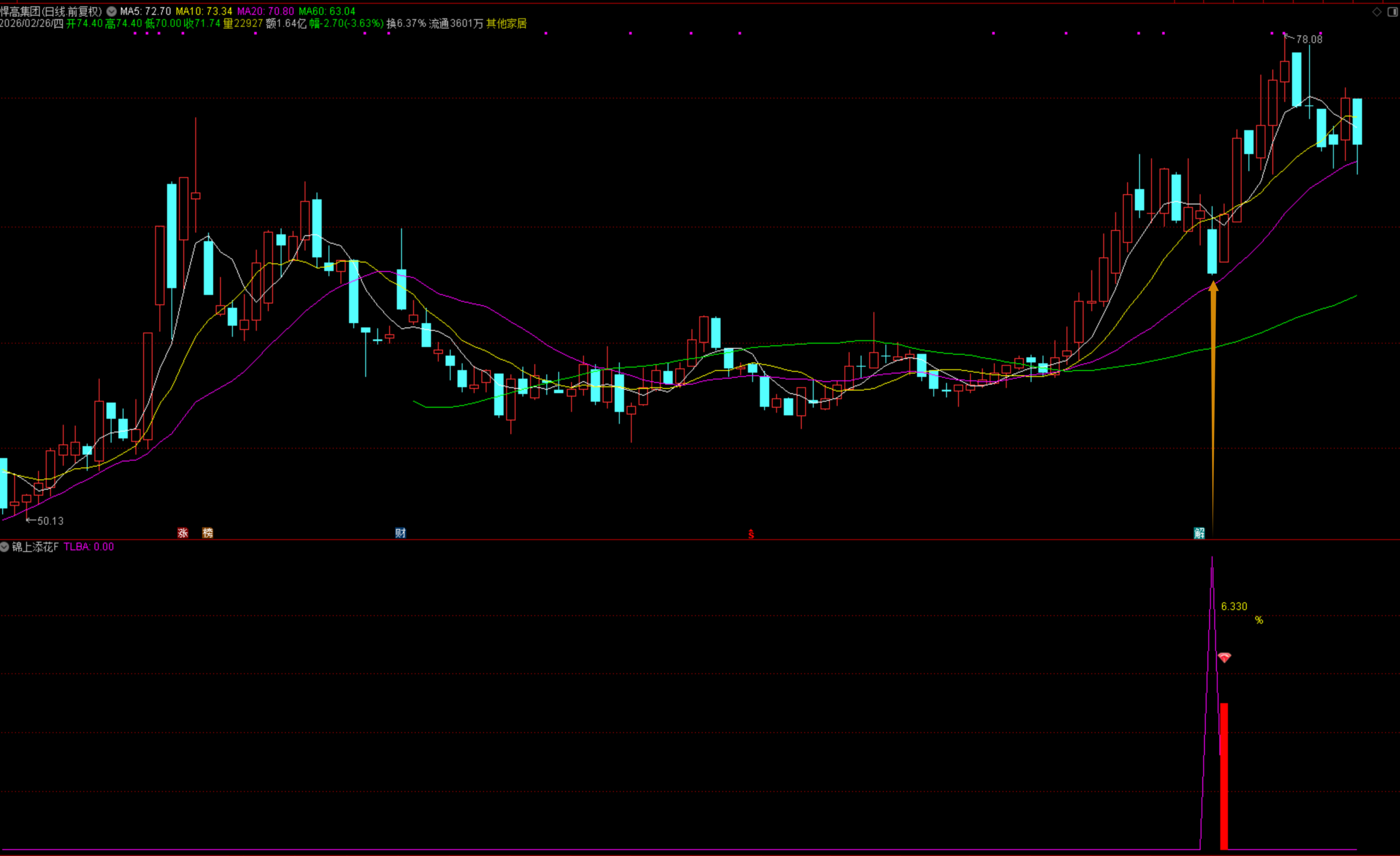Screen dimensions: 1400x856
Task: Select the MA5 moving average label
Action: tap(145, 11)
